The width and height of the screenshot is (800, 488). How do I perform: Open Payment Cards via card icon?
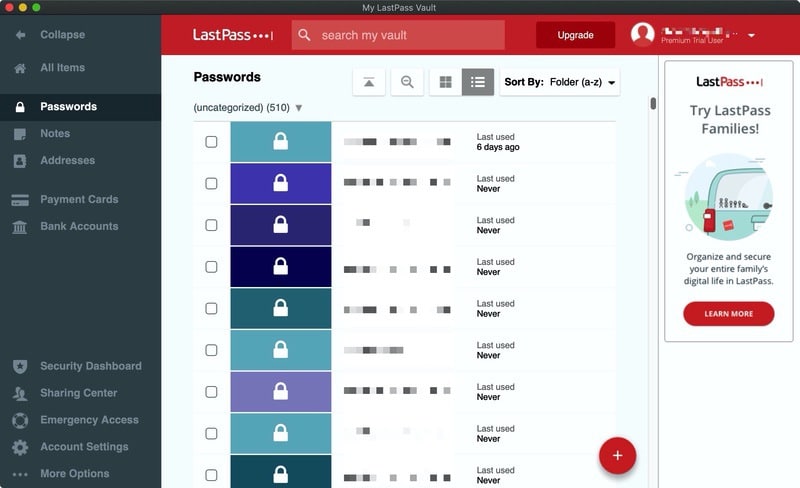[x=20, y=200]
